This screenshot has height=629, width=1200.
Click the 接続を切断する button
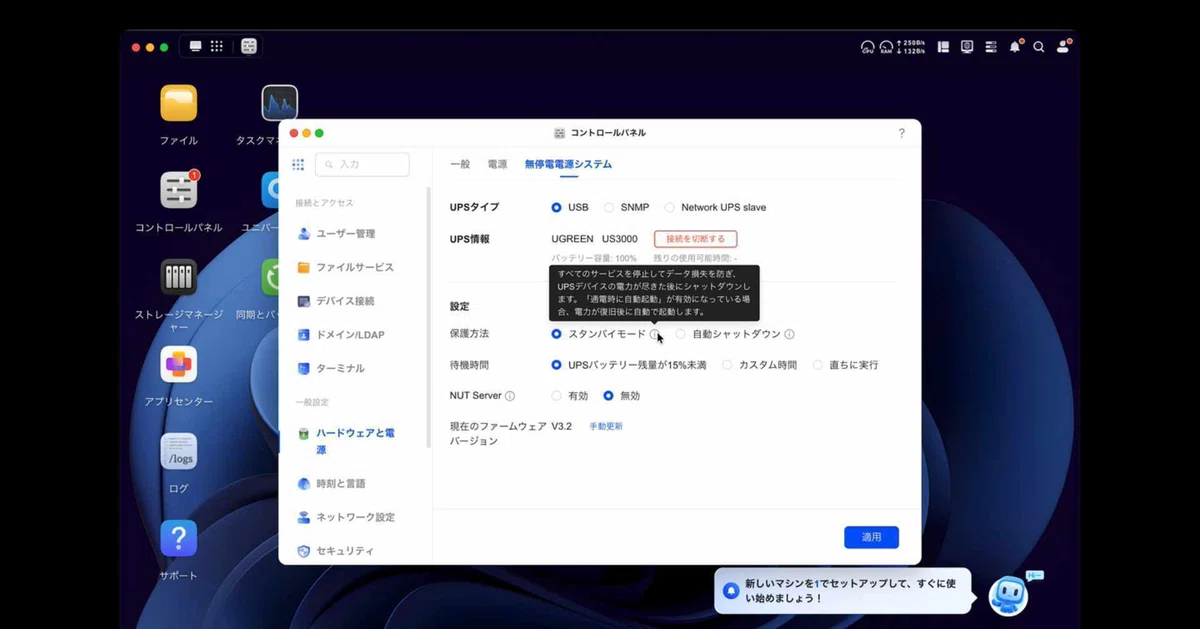(696, 239)
